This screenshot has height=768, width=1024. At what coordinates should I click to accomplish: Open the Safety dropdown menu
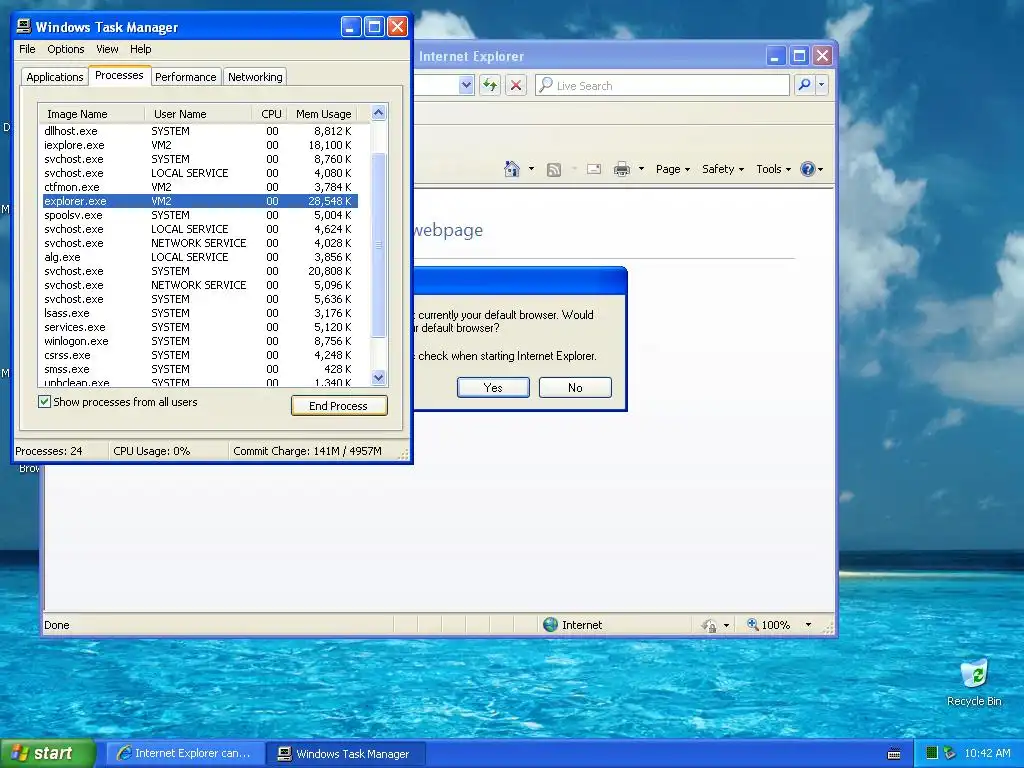click(723, 169)
